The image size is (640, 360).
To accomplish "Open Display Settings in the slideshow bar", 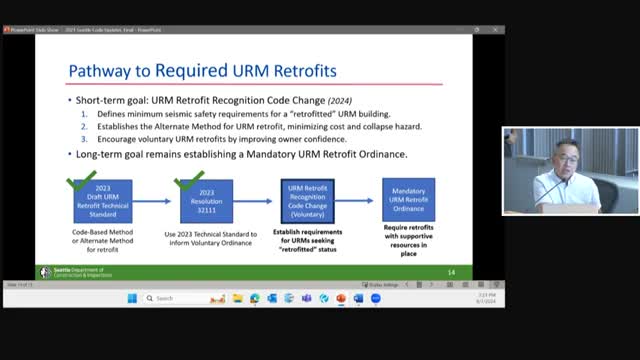I will 380,285.
